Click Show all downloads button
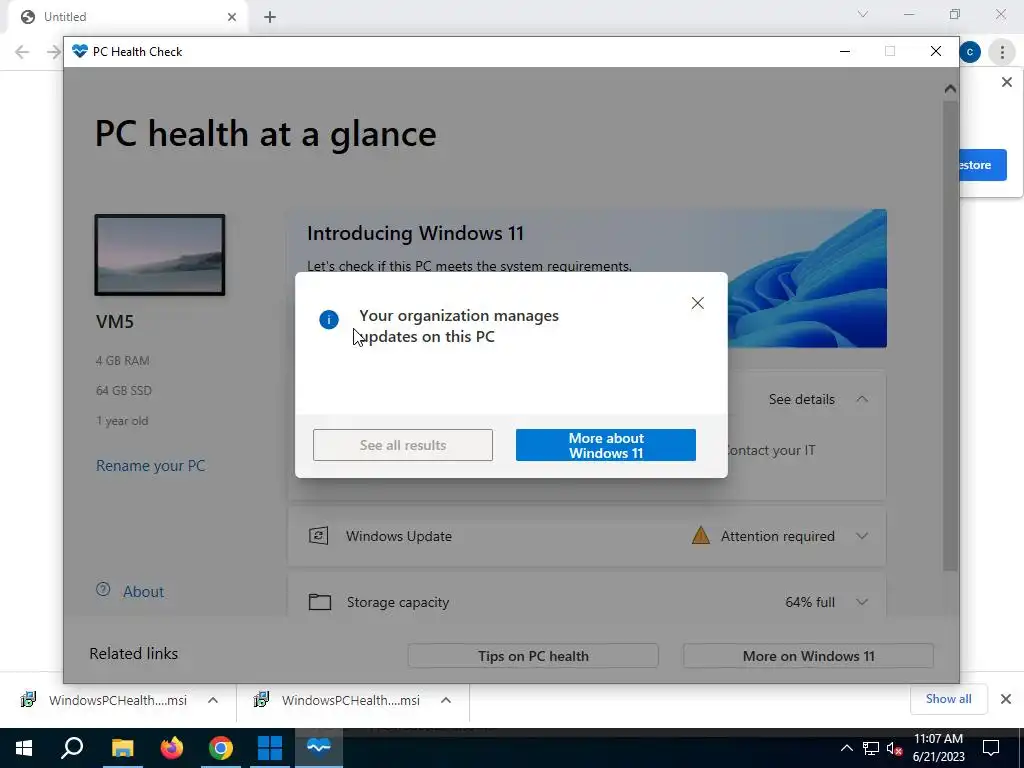This screenshot has height=768, width=1024. [948, 699]
